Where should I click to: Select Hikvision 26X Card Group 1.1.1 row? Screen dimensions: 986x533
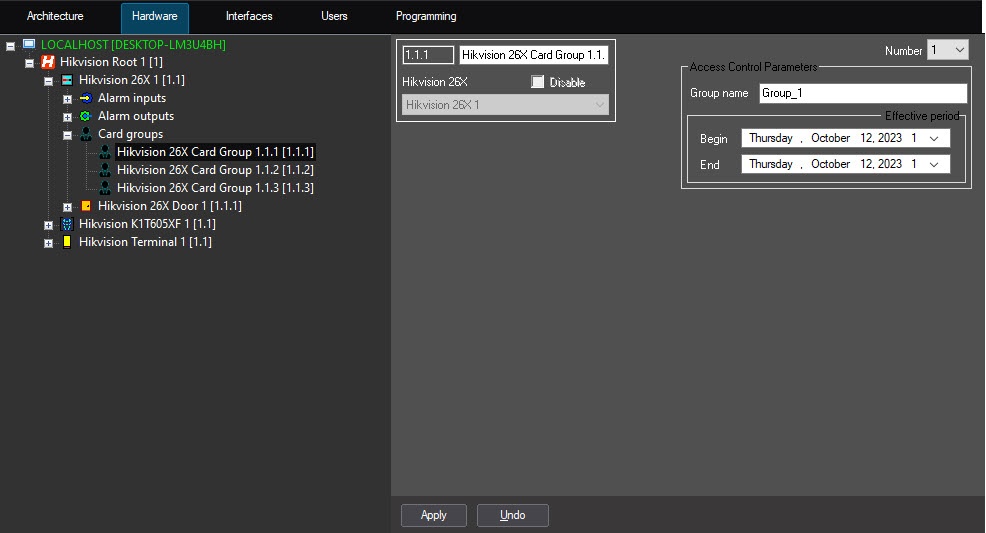215,152
